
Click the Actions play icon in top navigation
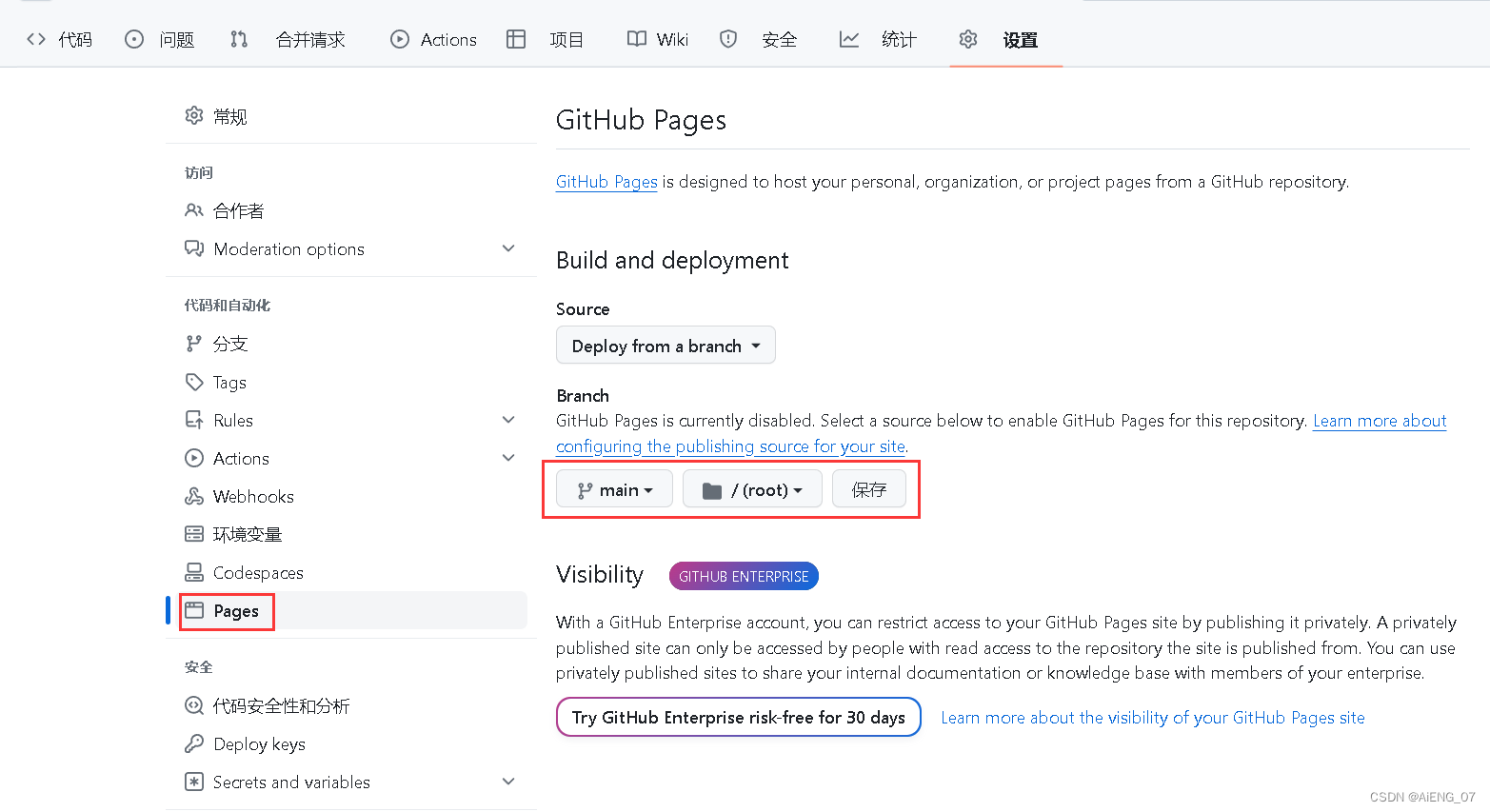(x=400, y=39)
